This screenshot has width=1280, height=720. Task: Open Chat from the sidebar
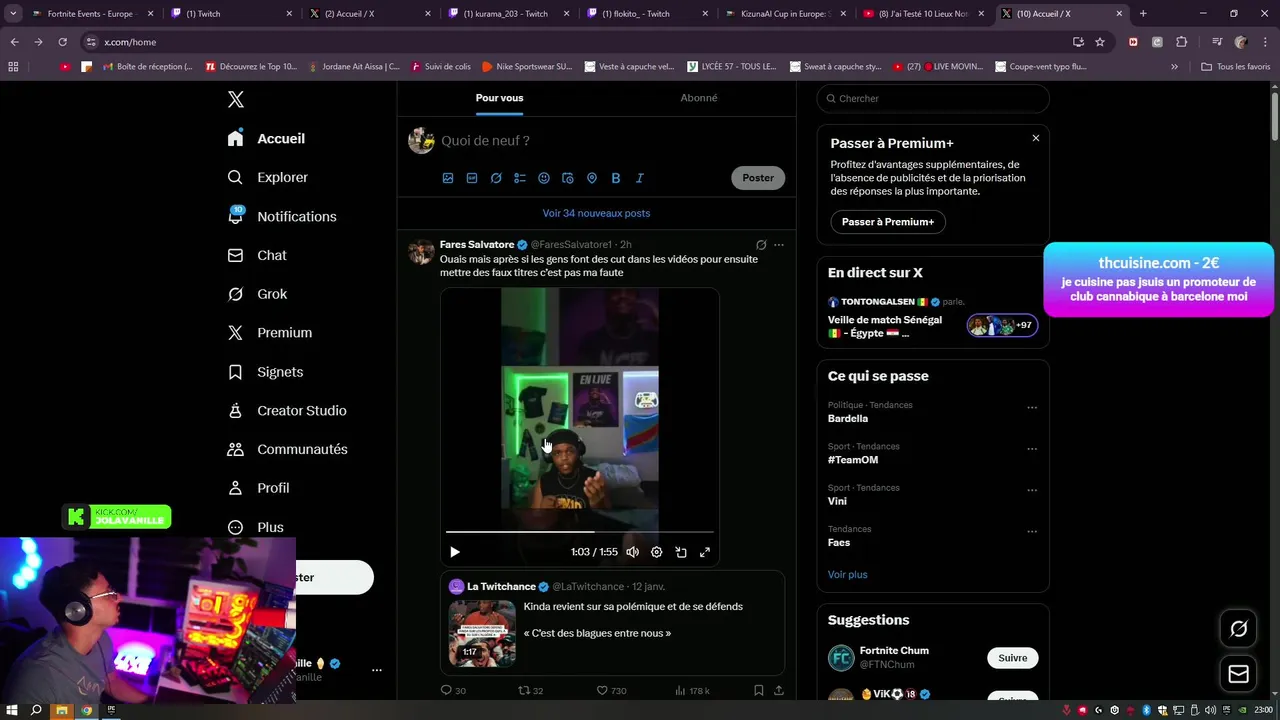pyautogui.click(x=257, y=255)
